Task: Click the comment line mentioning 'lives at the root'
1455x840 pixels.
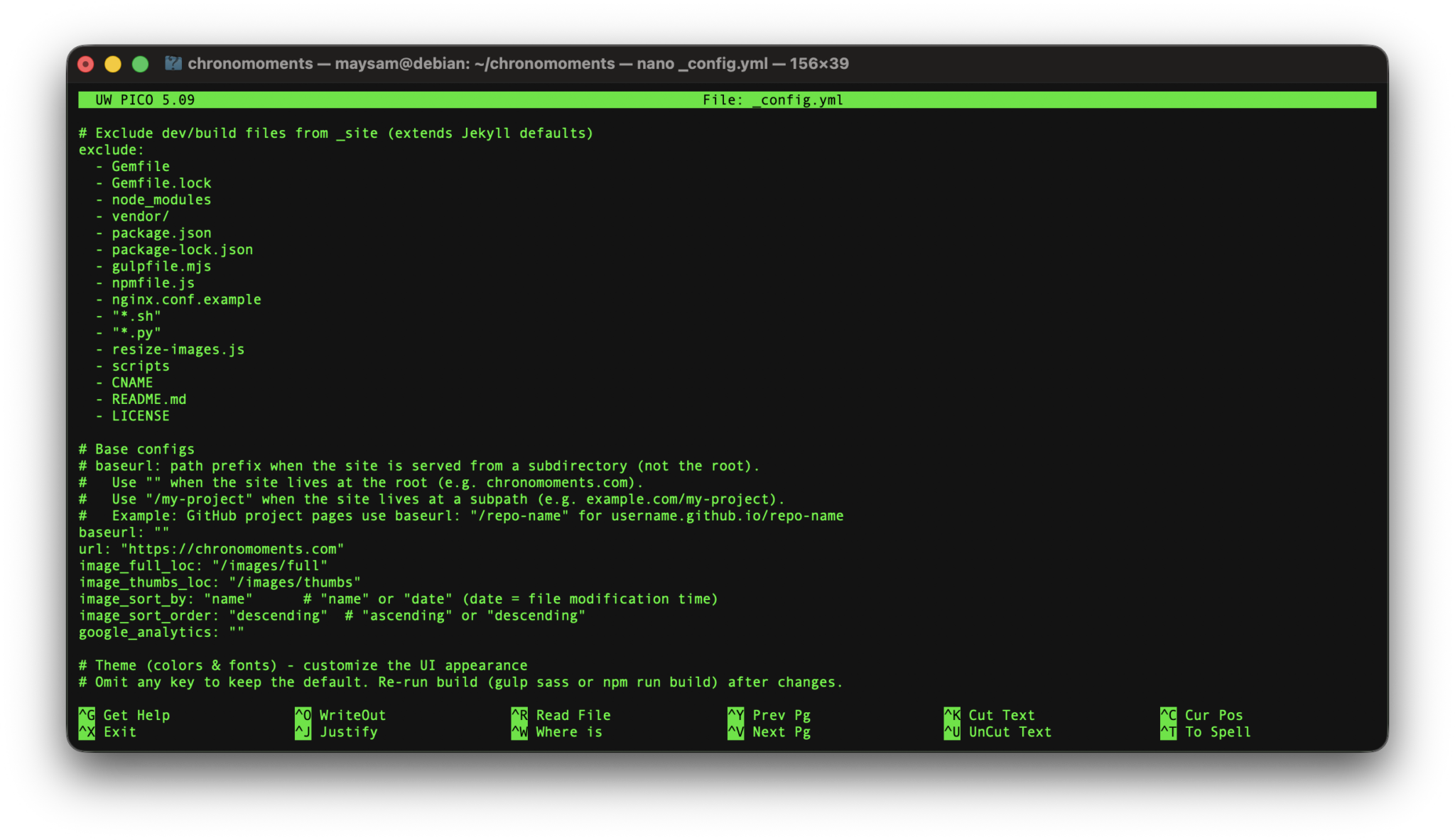Action: pos(361,482)
